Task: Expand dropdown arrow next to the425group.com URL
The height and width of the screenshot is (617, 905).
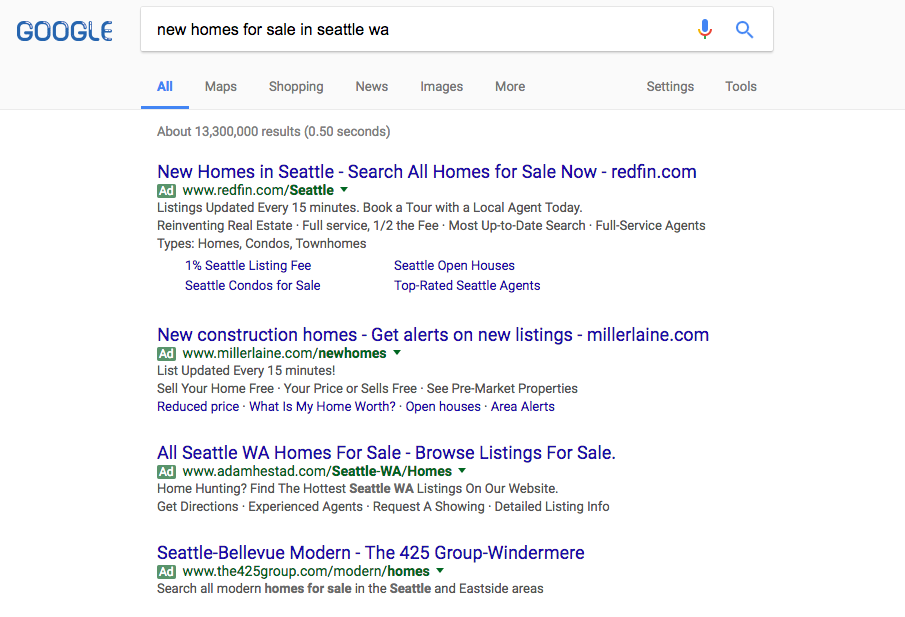Action: [x=440, y=570]
